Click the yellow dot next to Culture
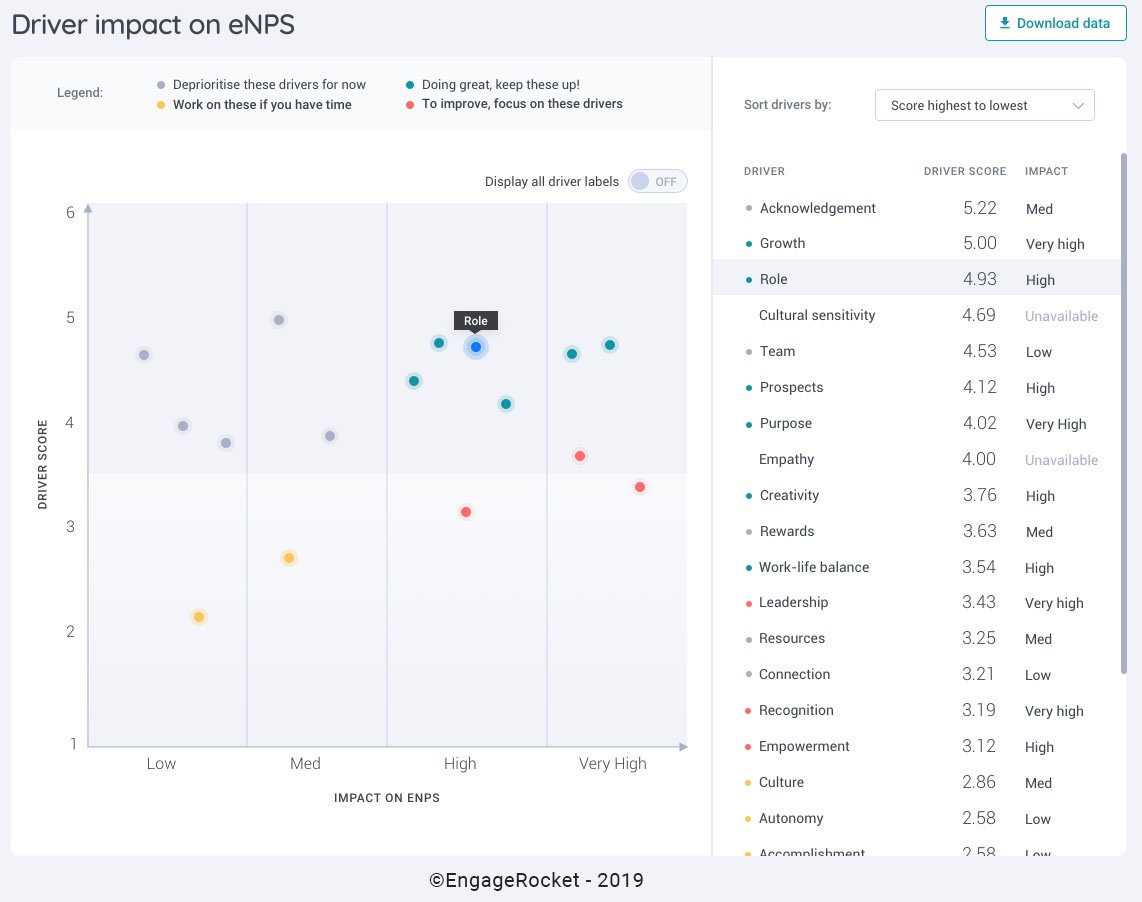1142x902 pixels. click(747, 782)
